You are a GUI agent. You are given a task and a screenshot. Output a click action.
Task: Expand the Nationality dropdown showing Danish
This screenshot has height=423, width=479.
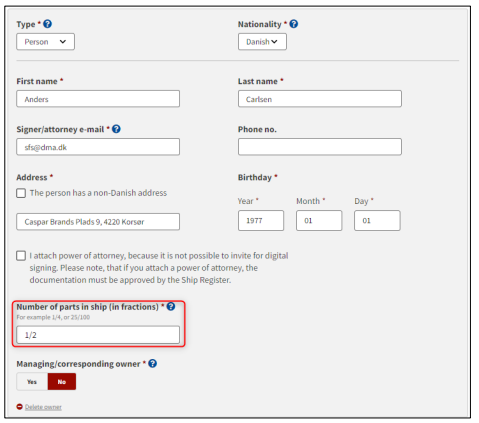point(262,42)
